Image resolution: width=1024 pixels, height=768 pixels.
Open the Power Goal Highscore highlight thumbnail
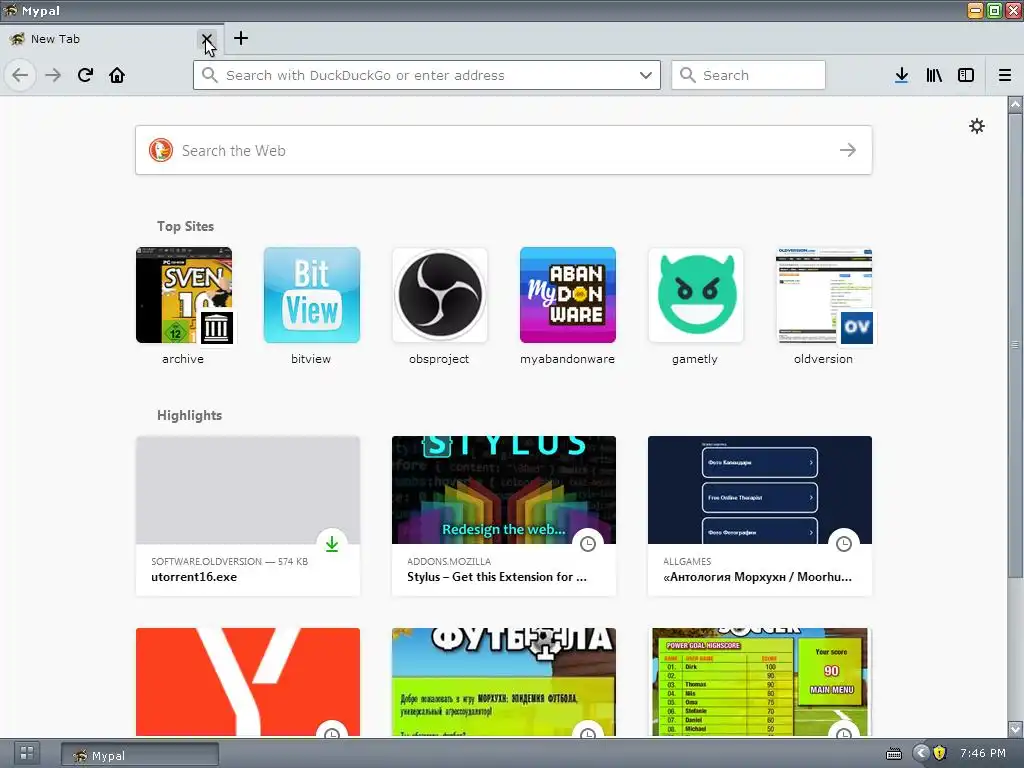coord(760,682)
